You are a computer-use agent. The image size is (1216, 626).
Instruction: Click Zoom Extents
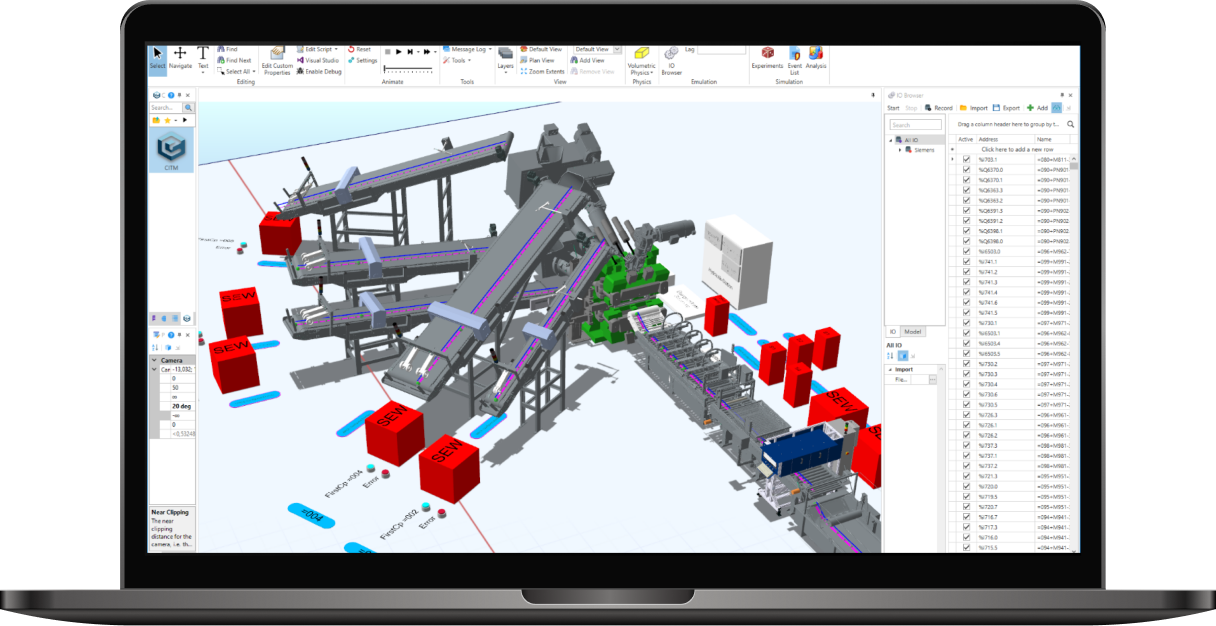click(x=543, y=71)
